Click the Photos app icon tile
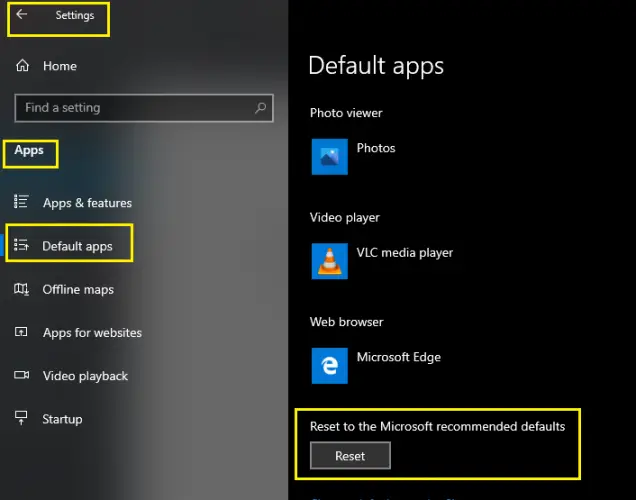Image resolution: width=636 pixels, height=500 pixels. (329, 157)
